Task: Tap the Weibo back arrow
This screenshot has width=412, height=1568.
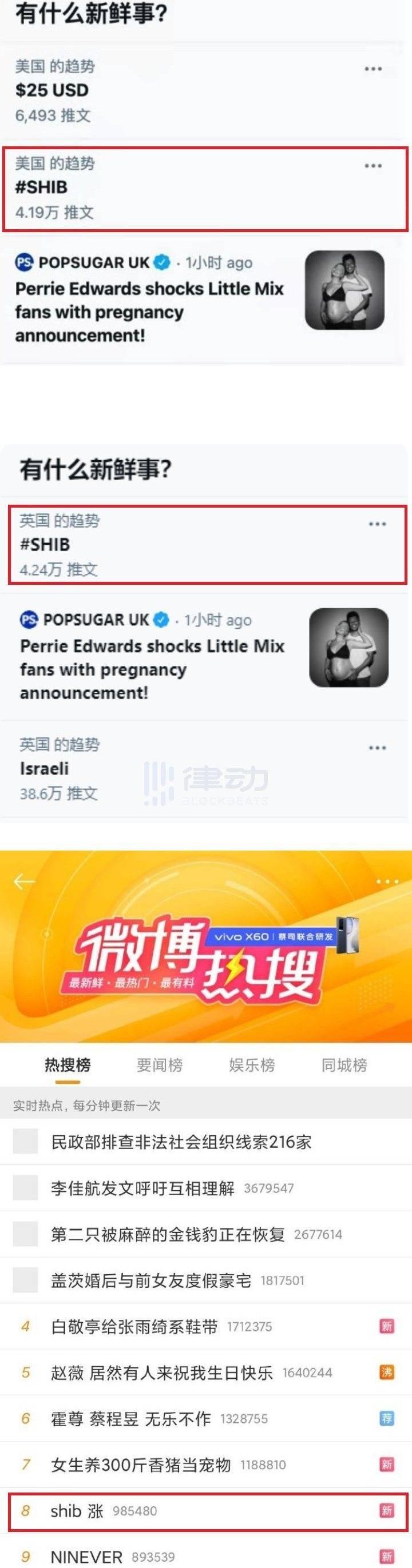Action: [x=24, y=881]
